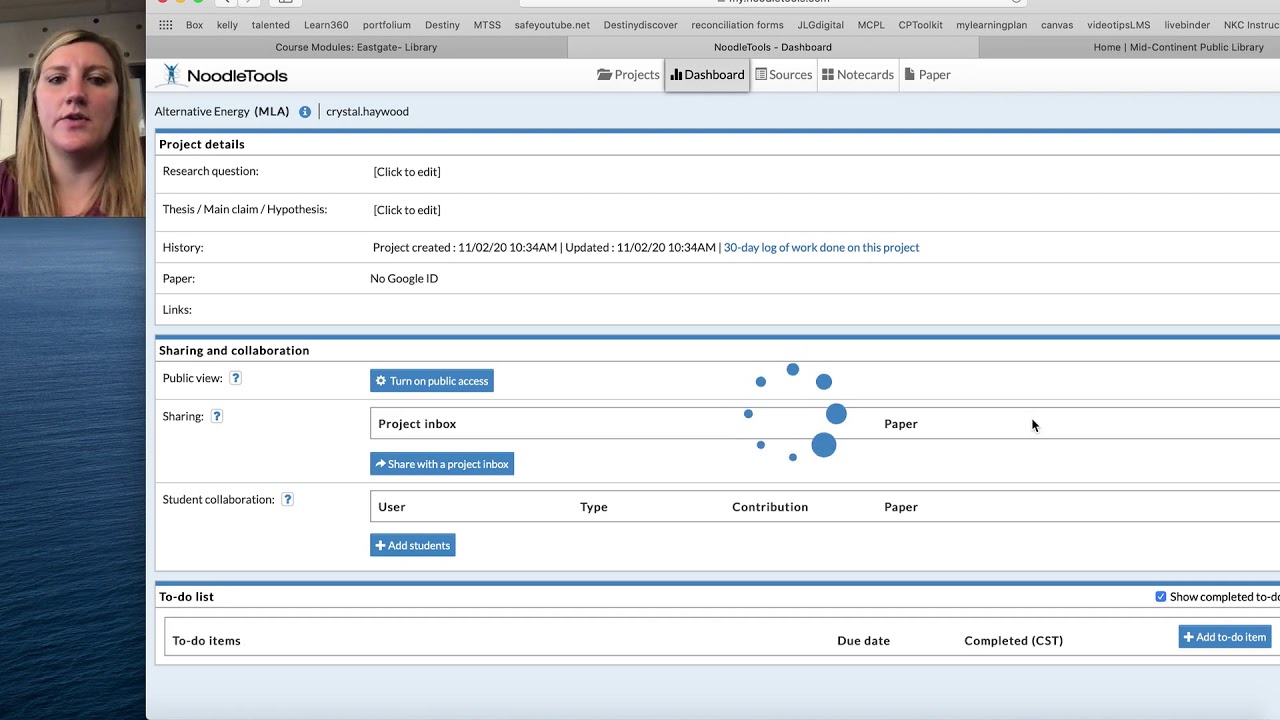
Task: Open the Learn360 bookmark
Action: [x=326, y=25]
